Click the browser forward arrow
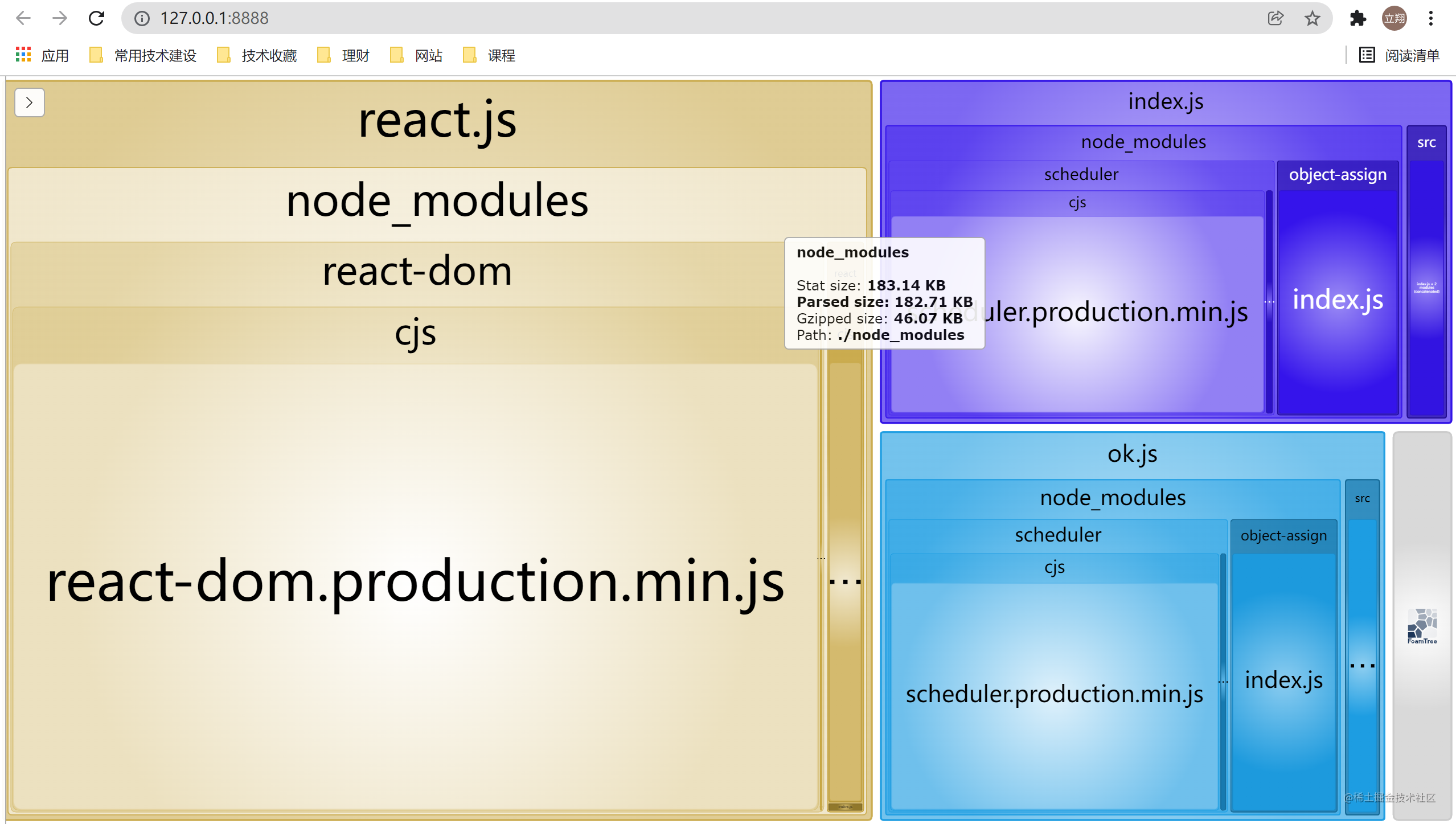This screenshot has width=1456, height=824. (x=60, y=18)
